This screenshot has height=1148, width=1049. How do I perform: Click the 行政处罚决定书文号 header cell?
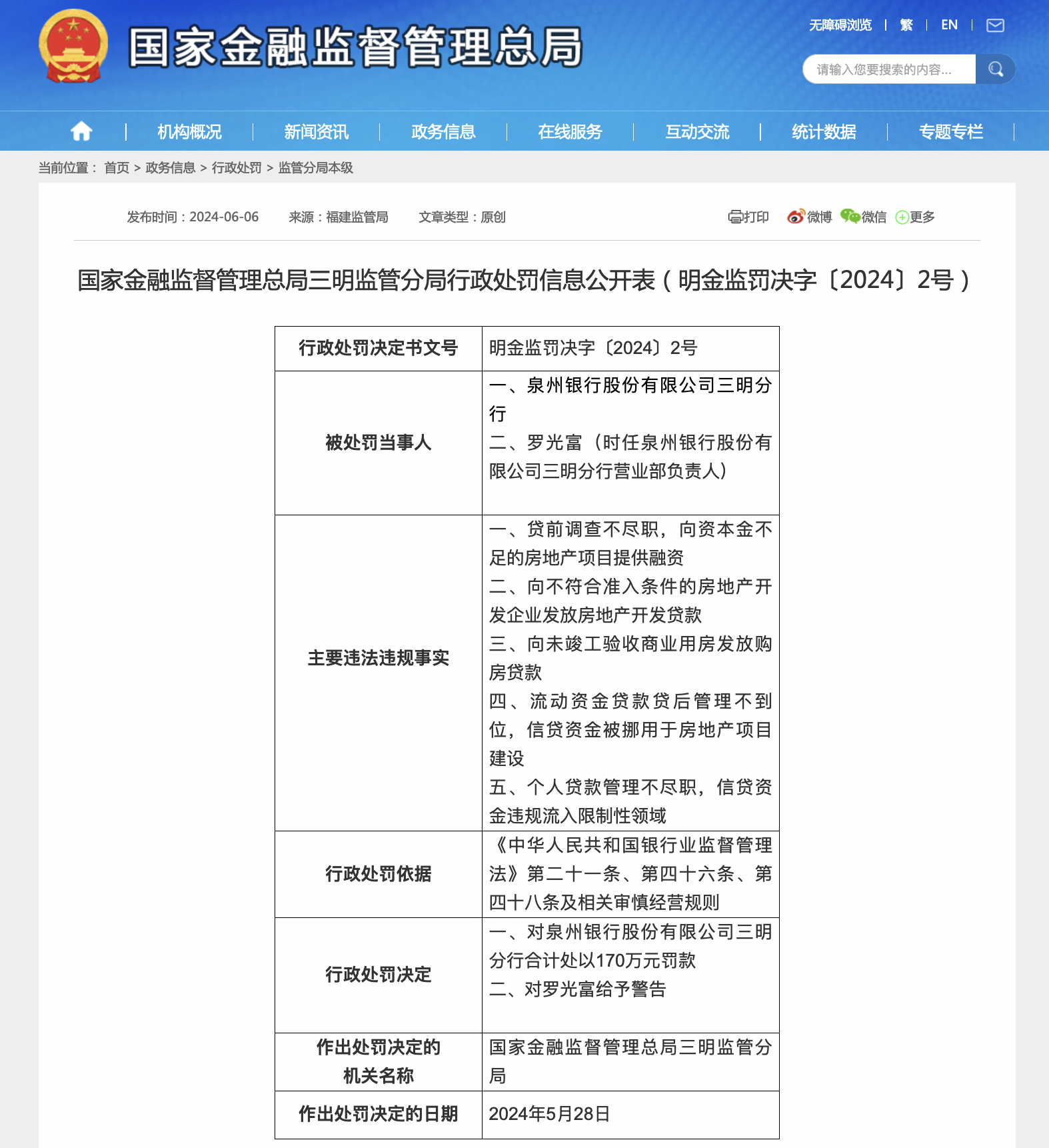[x=379, y=348]
